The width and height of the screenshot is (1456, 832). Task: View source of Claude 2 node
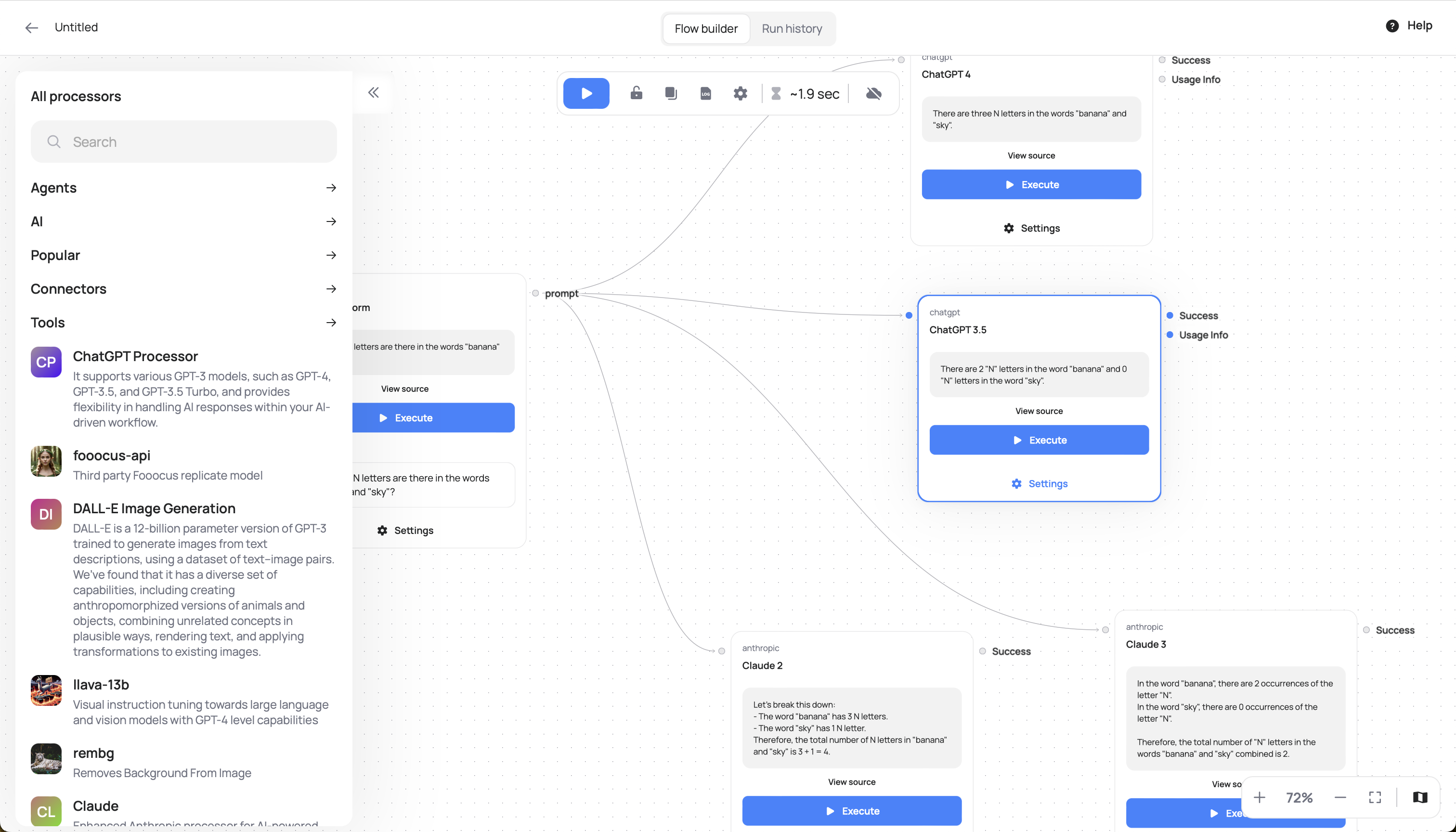[x=851, y=782]
